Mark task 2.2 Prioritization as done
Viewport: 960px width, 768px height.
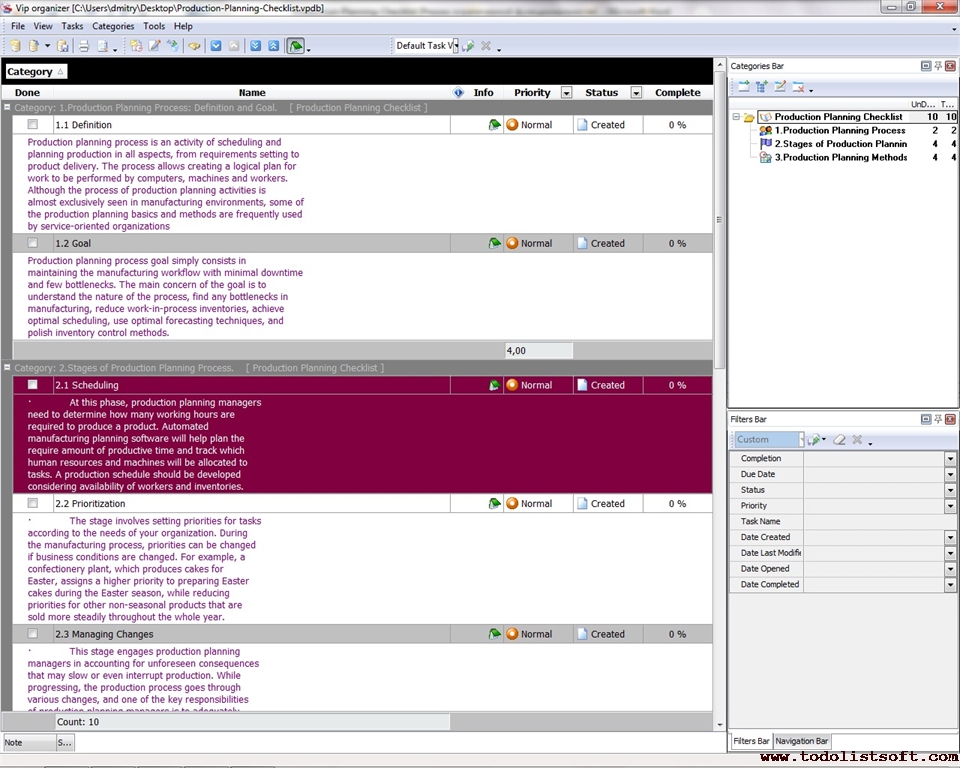click(33, 504)
